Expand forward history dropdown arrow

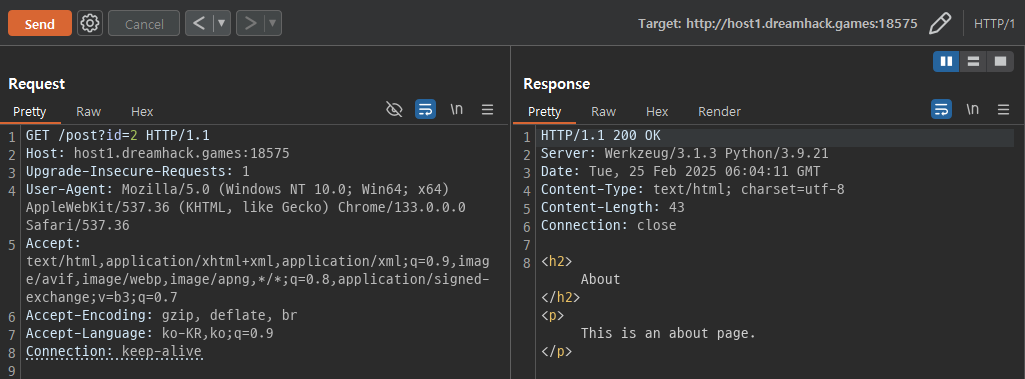pyautogui.click(x=273, y=24)
